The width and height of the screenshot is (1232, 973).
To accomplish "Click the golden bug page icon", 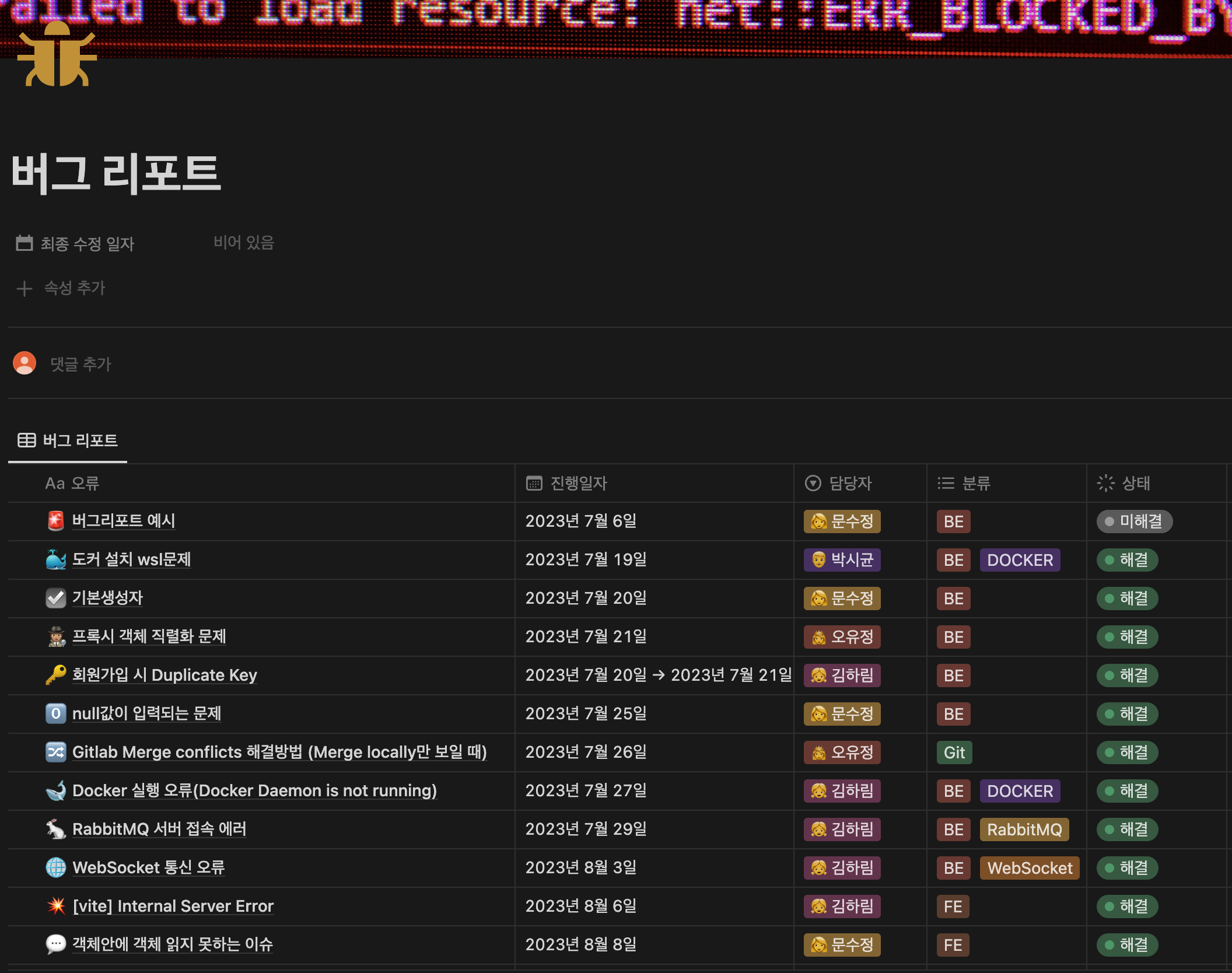I will pos(57,54).
